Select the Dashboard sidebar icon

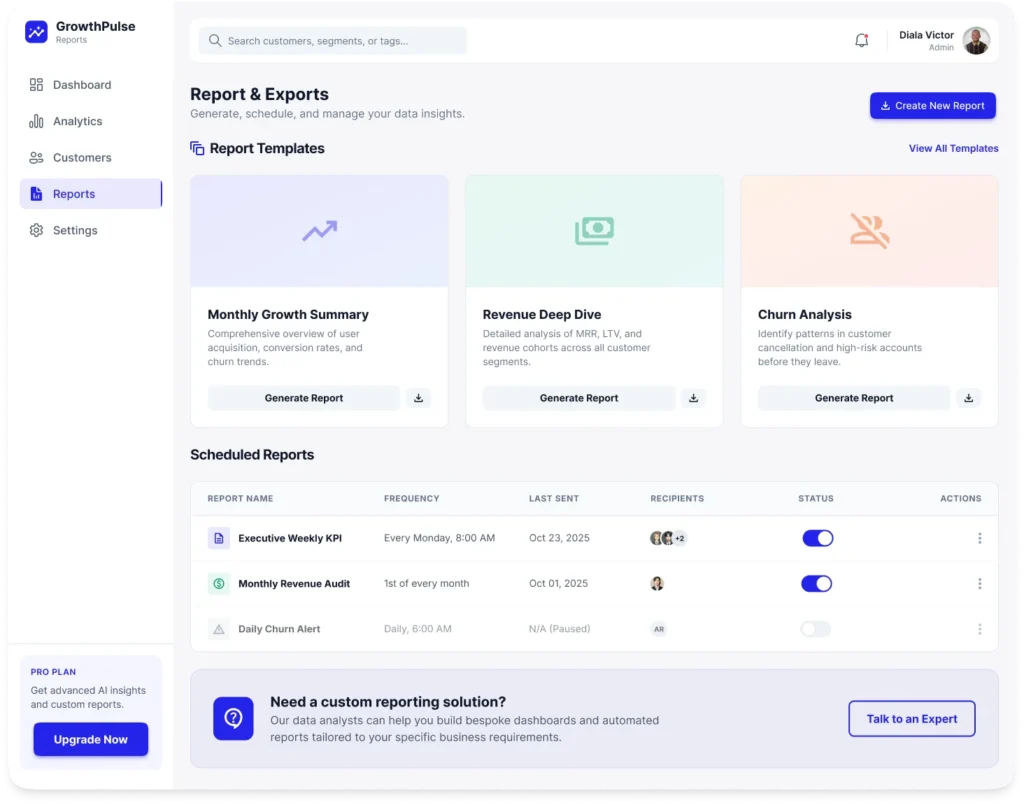pos(35,85)
